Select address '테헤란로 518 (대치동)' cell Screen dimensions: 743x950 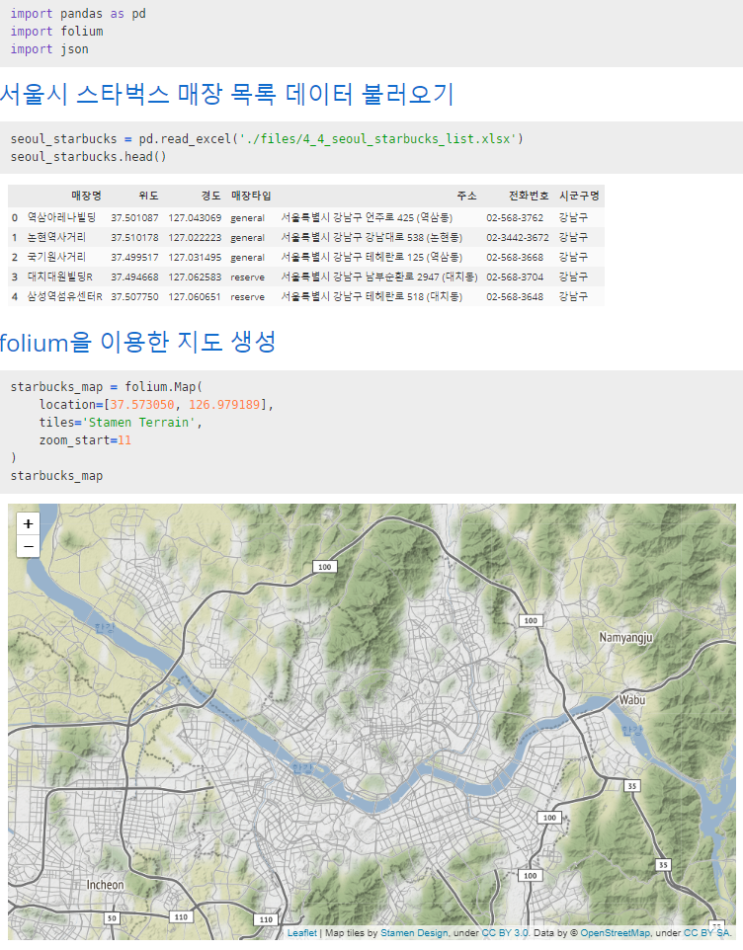click(372, 297)
